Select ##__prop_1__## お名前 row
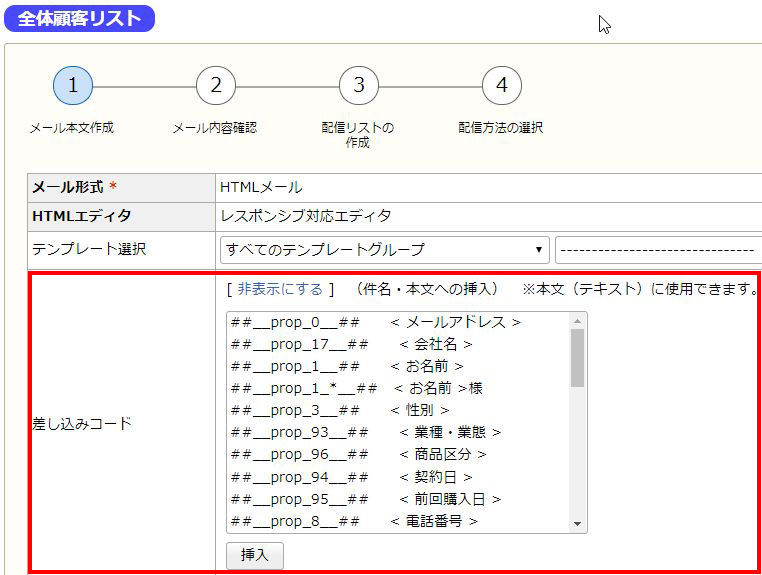This screenshot has width=762, height=575. (x=398, y=366)
